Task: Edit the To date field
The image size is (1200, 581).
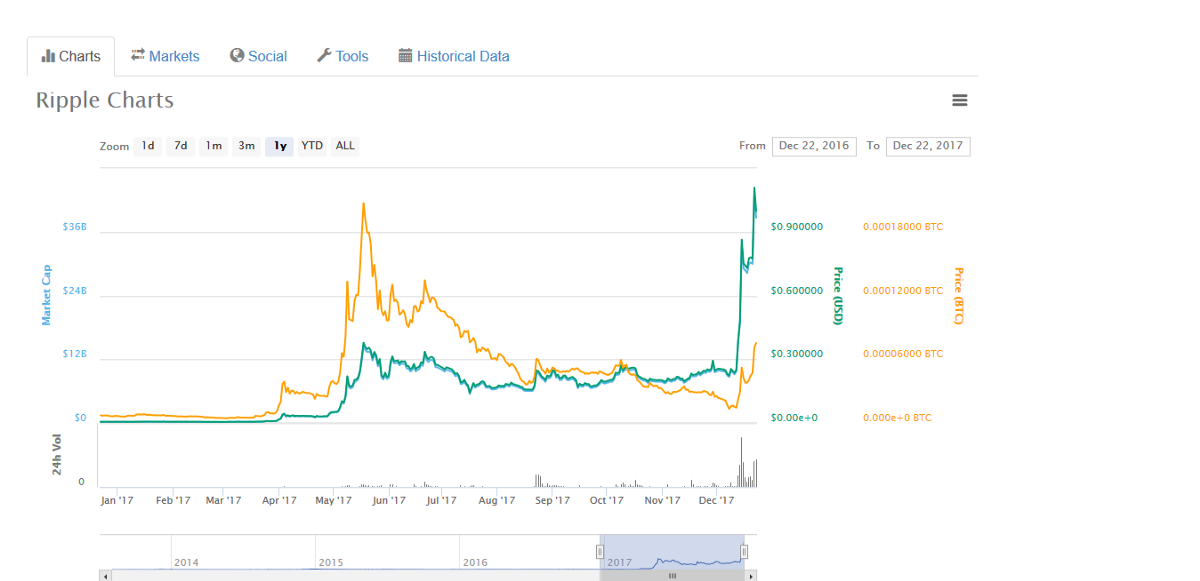Action: 928,146
